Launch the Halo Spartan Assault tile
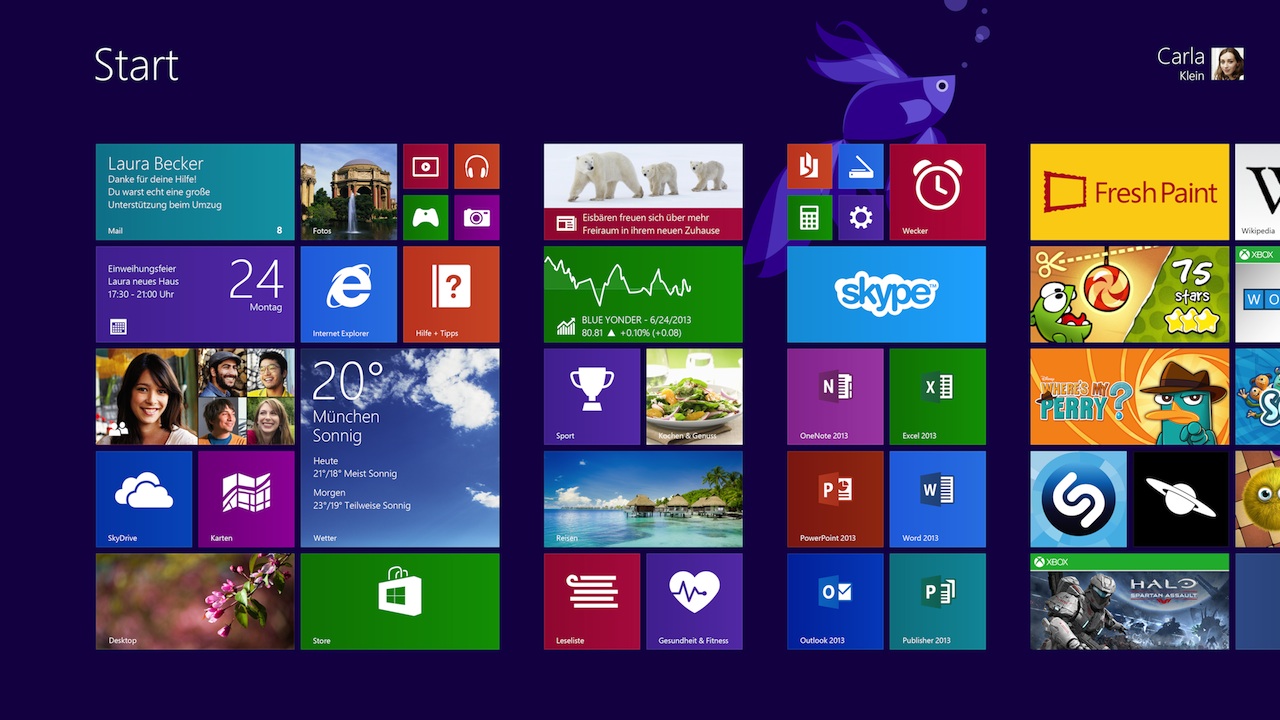Screen dimensions: 1280x720 click(1130, 602)
